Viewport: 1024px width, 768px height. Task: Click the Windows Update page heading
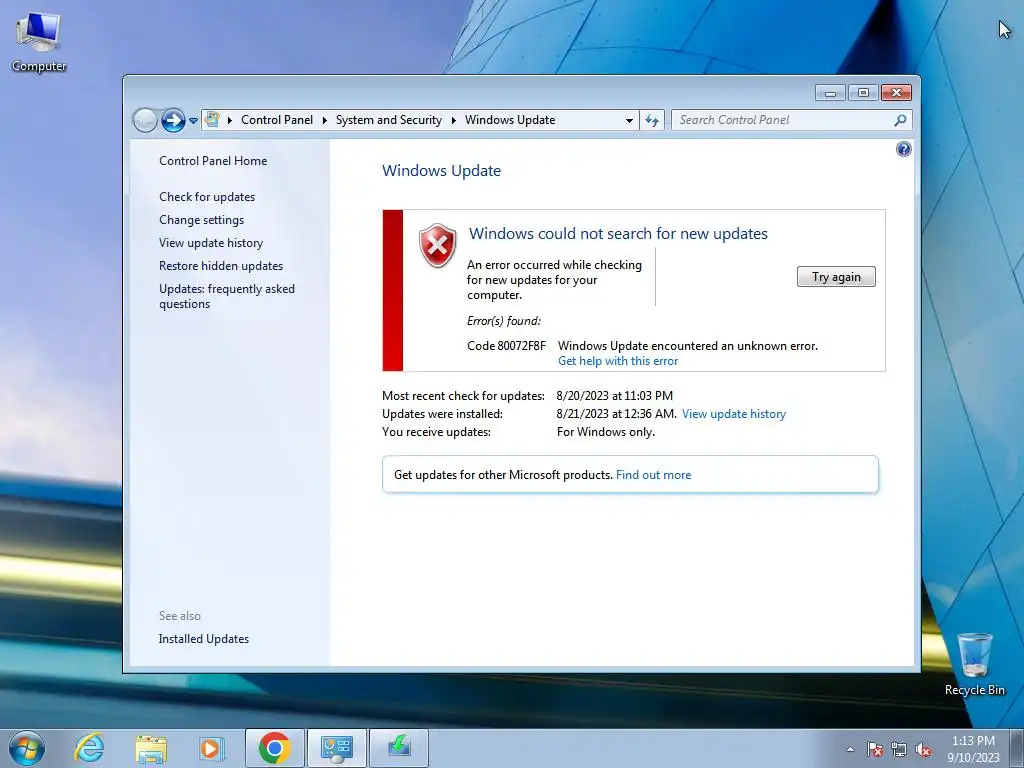coord(441,170)
